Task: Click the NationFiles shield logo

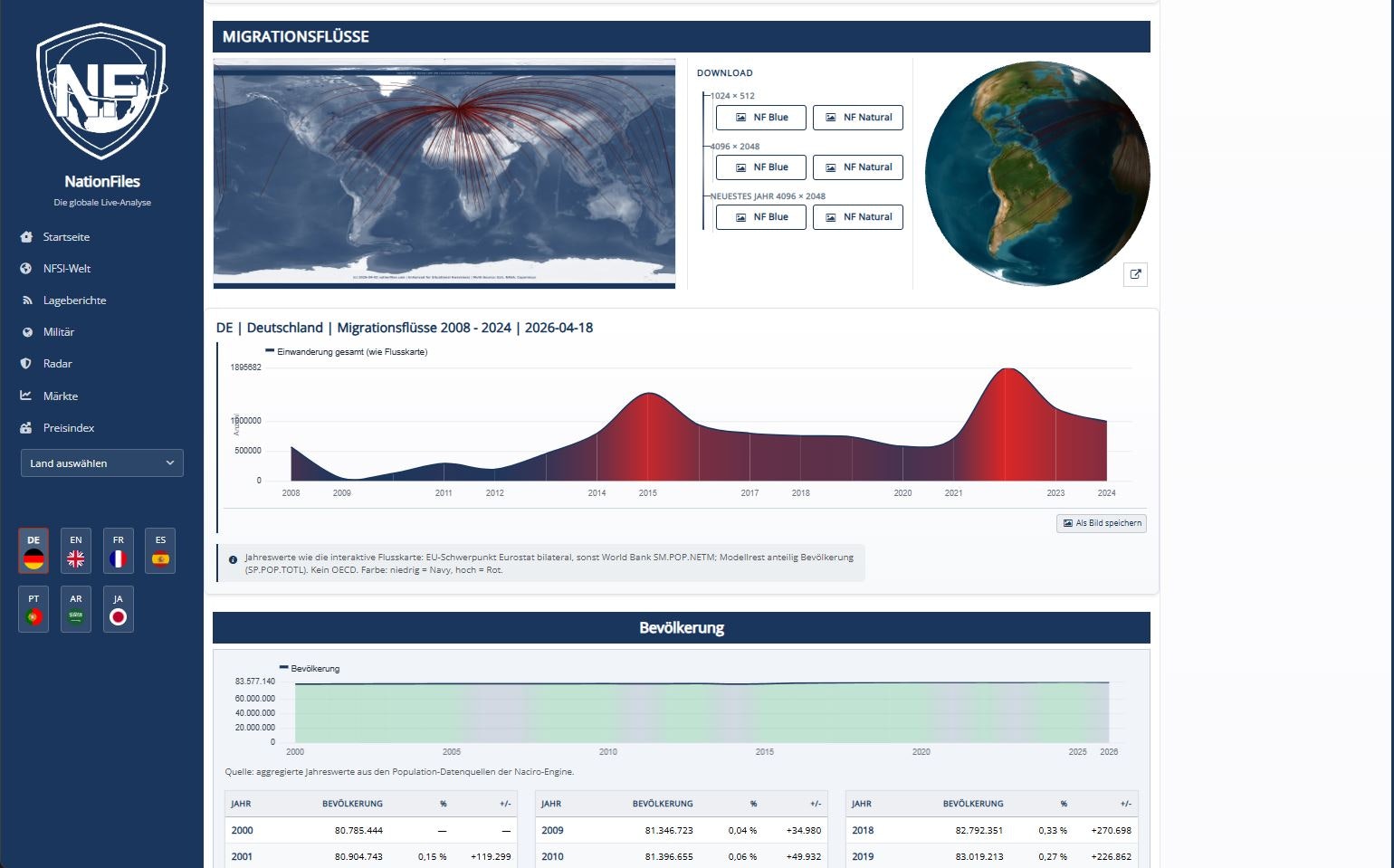Action: tap(101, 91)
